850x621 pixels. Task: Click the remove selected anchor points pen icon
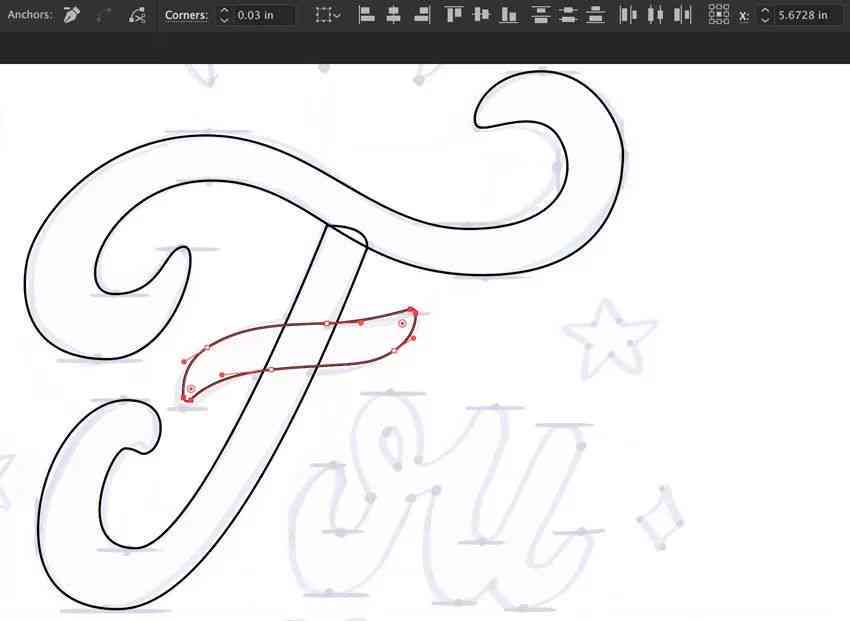[71, 15]
